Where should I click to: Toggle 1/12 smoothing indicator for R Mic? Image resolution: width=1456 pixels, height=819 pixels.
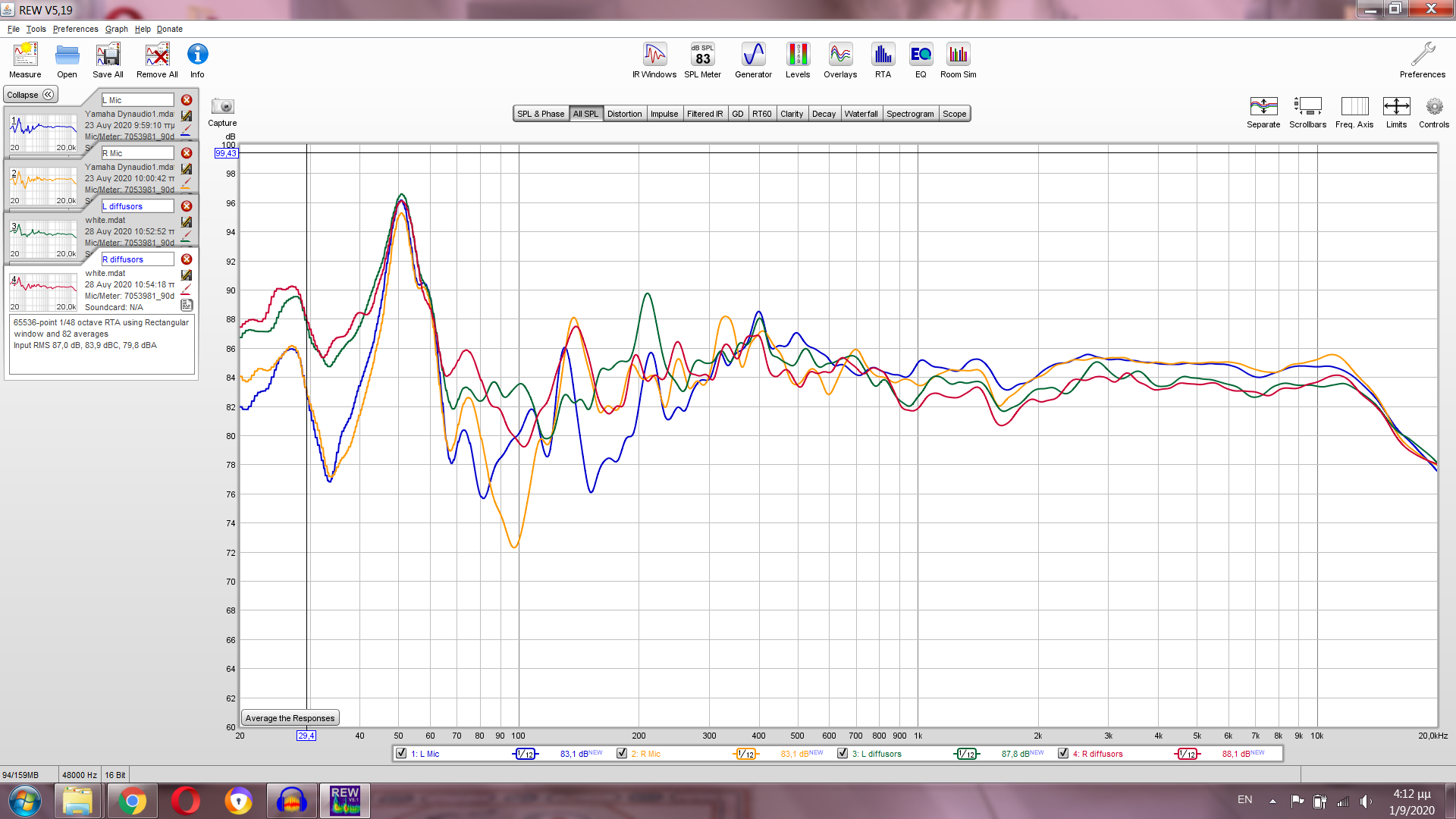pyautogui.click(x=746, y=754)
